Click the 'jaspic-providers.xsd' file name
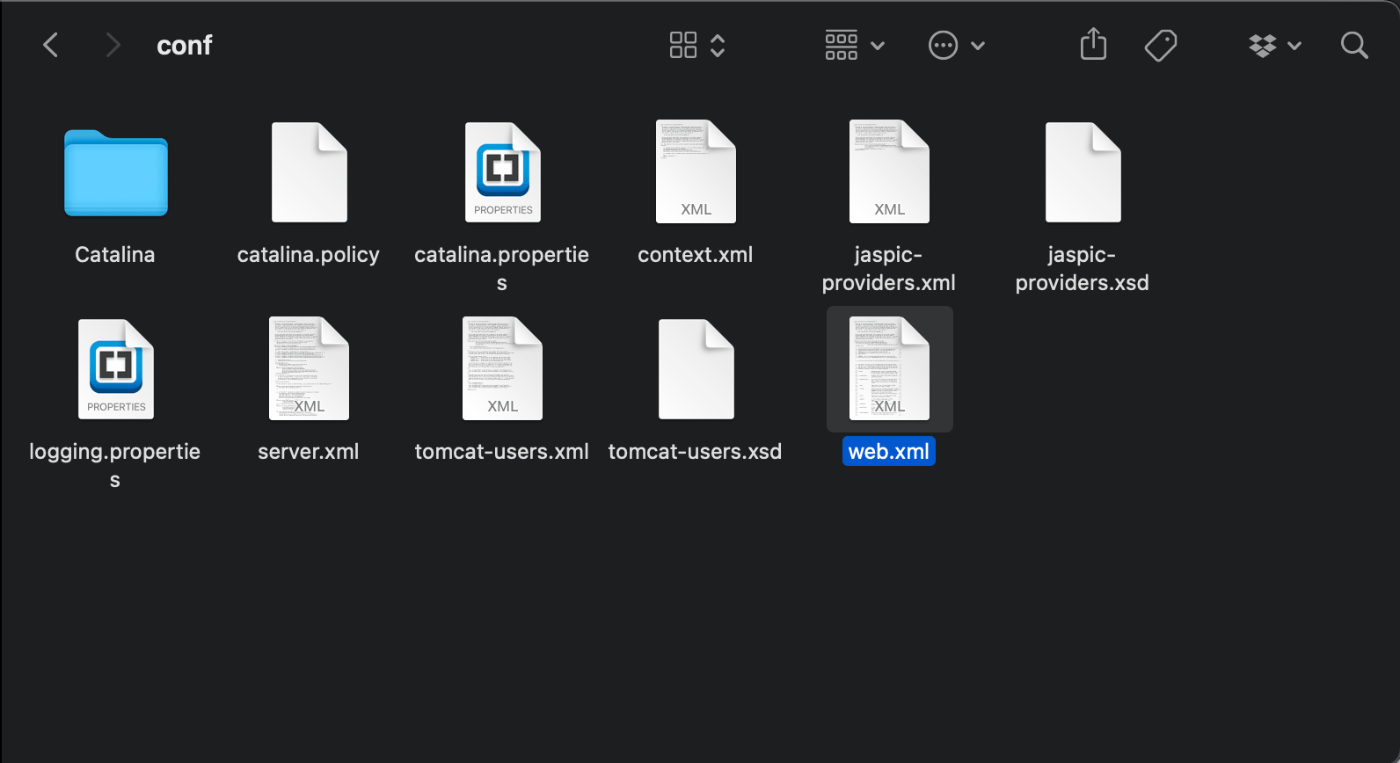 [1082, 269]
